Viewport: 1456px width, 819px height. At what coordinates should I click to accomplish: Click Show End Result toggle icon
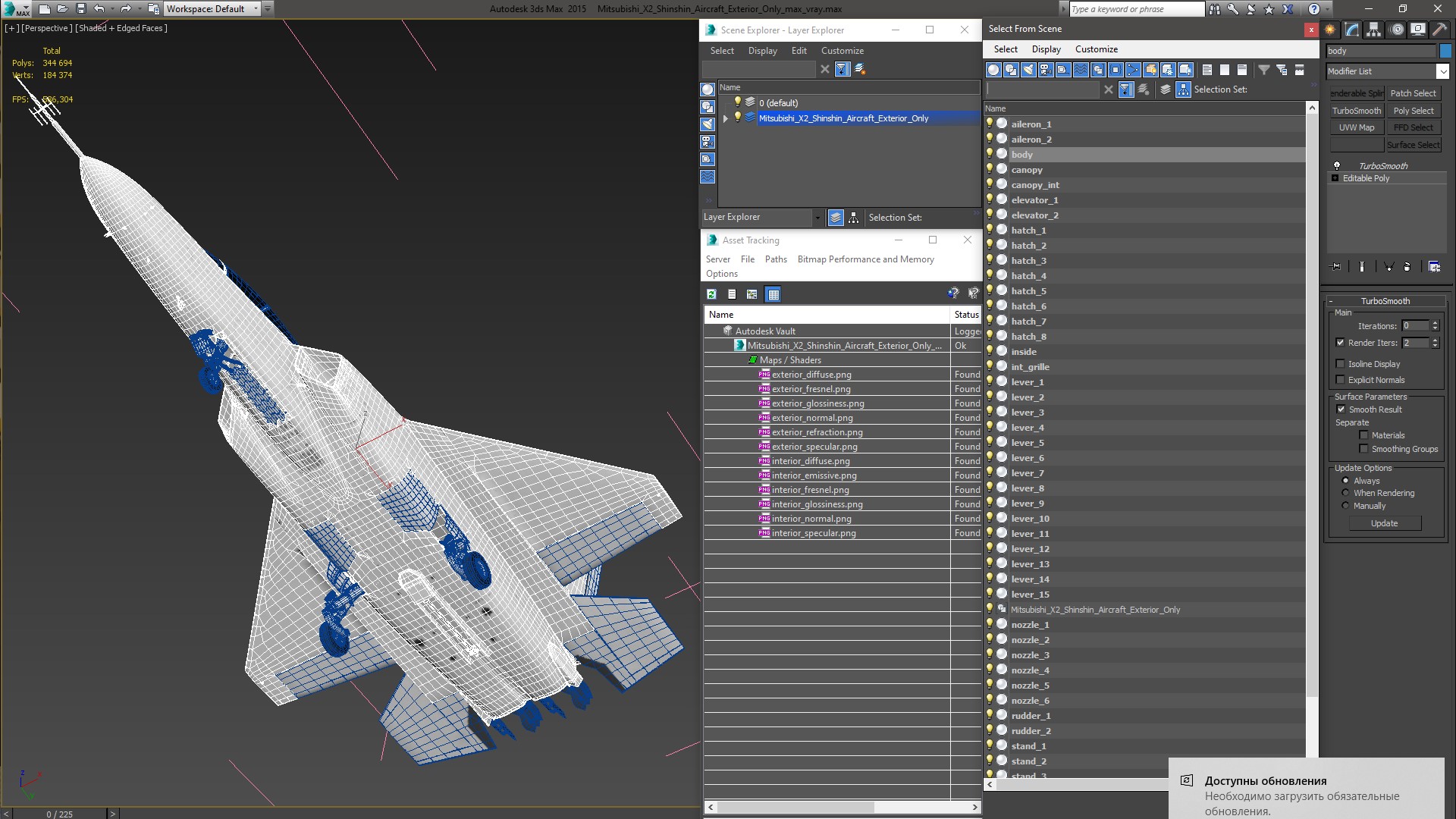(x=1362, y=267)
